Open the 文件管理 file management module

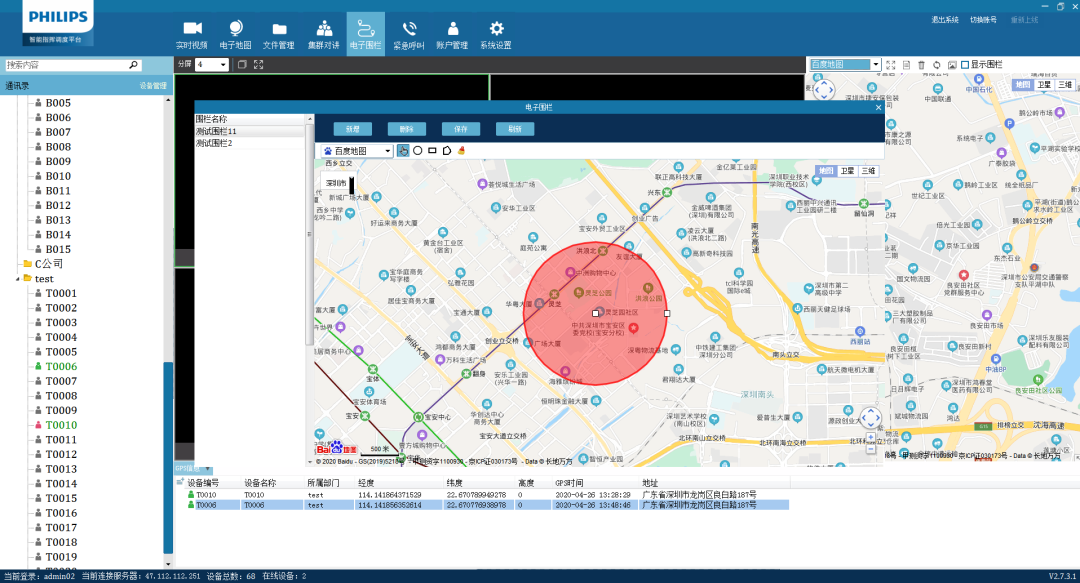coord(279,34)
